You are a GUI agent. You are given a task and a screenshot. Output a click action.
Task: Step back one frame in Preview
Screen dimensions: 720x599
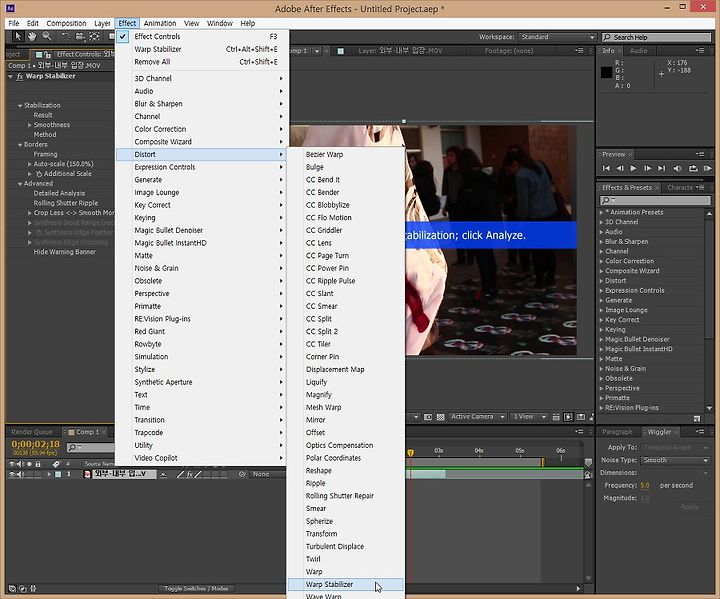click(620, 168)
